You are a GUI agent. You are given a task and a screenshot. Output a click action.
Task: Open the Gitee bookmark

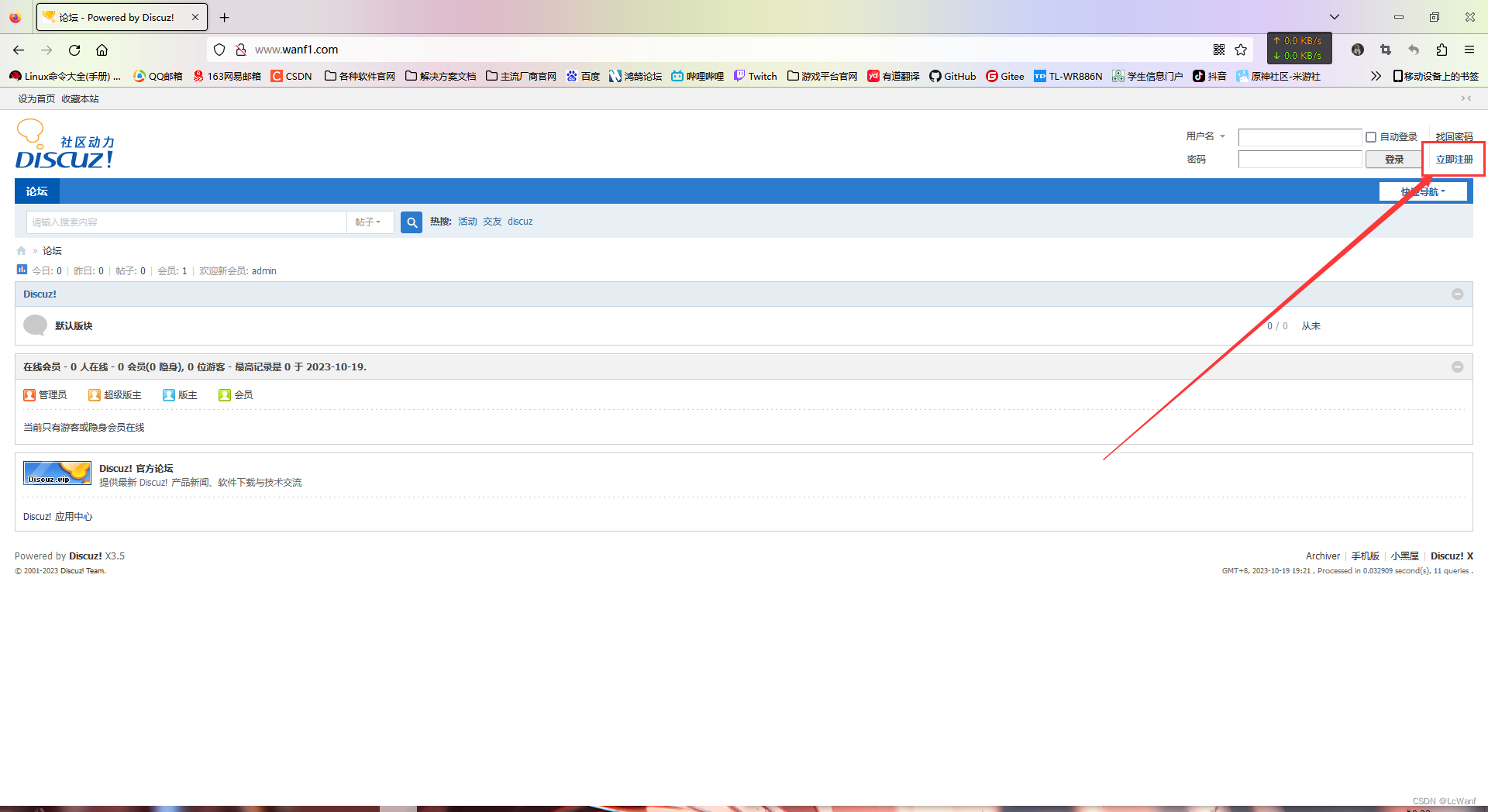tap(1005, 76)
